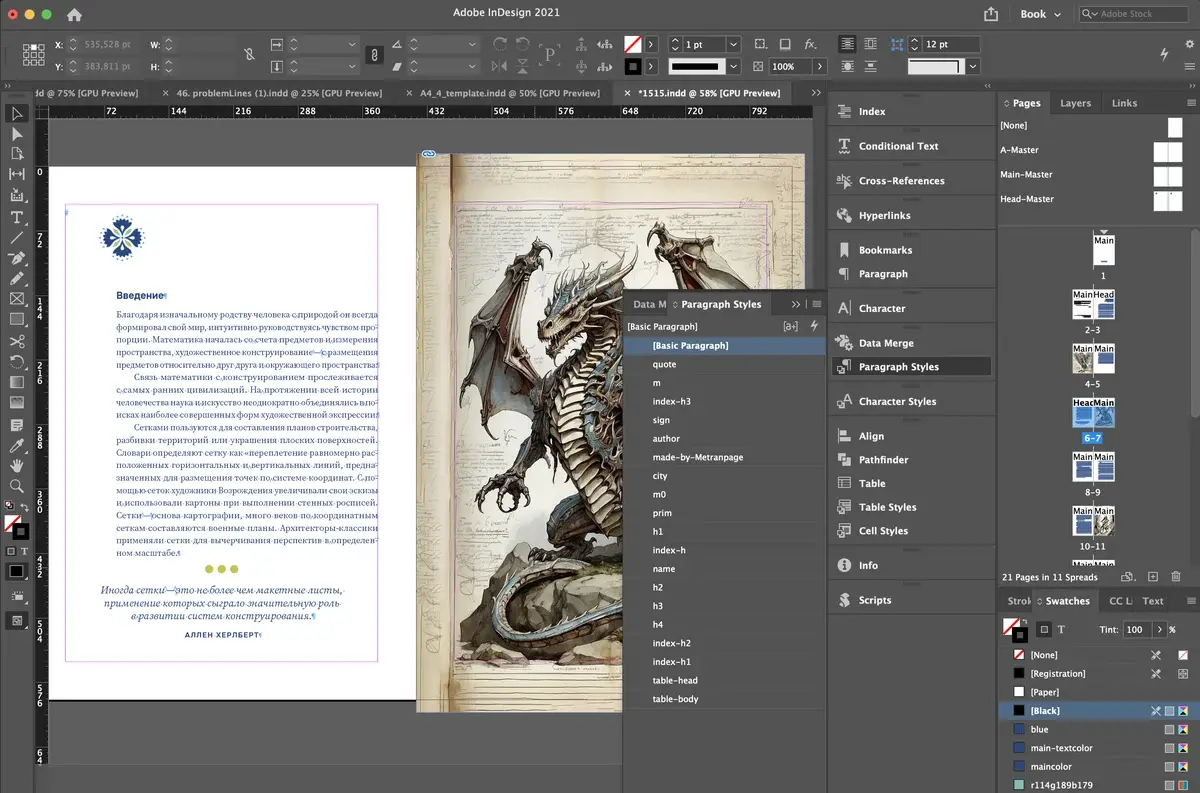This screenshot has width=1200, height=793.
Task: Enable no text wrap option
Action: [848, 44]
